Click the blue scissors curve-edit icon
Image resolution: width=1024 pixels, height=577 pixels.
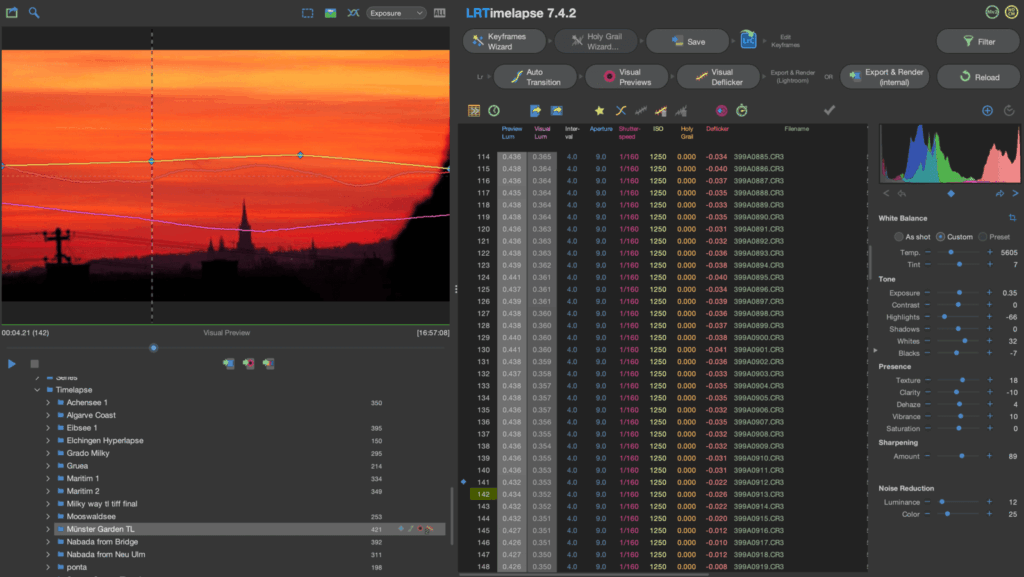621,112
